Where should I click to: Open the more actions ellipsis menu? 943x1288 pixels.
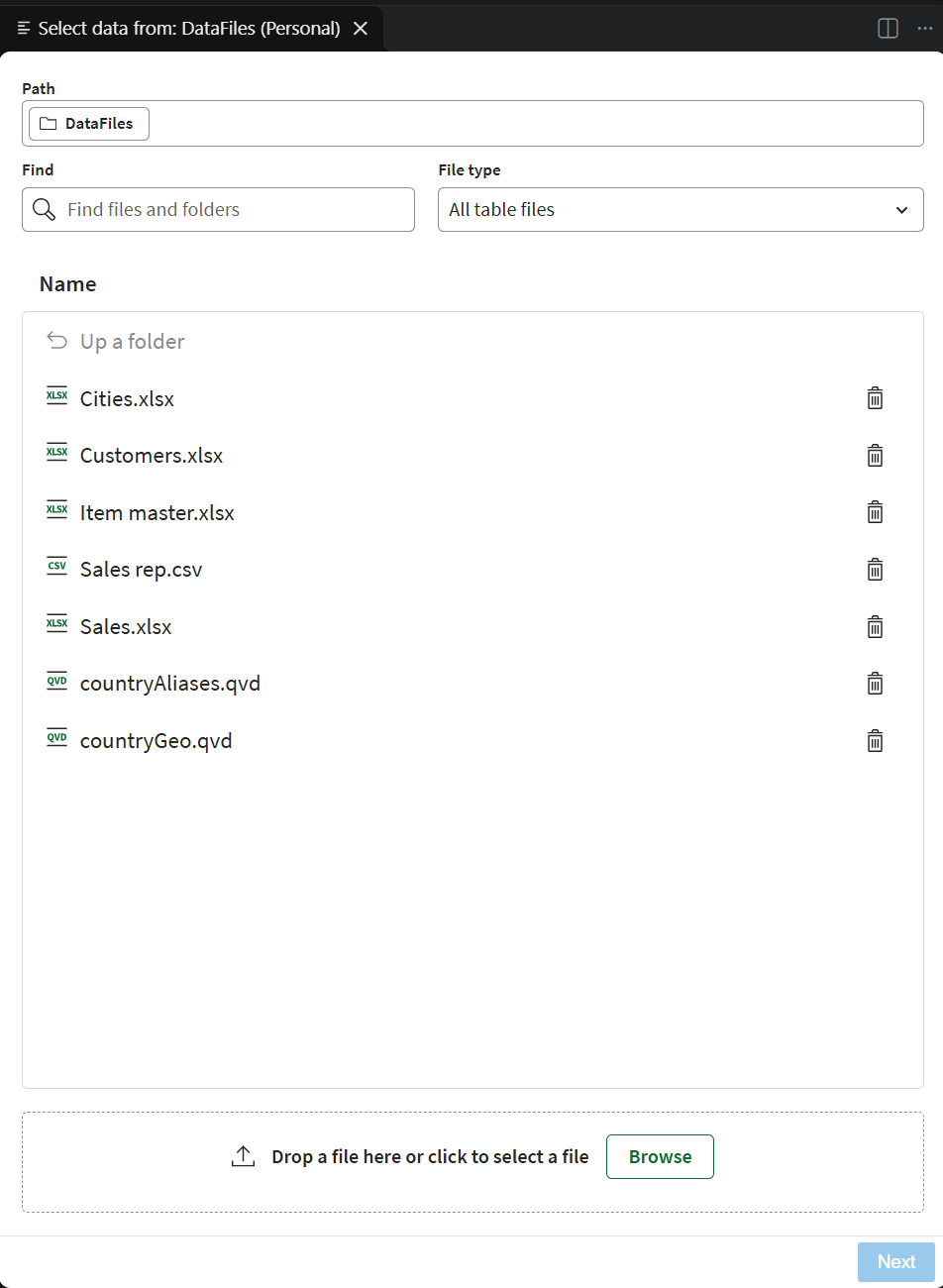tap(925, 29)
